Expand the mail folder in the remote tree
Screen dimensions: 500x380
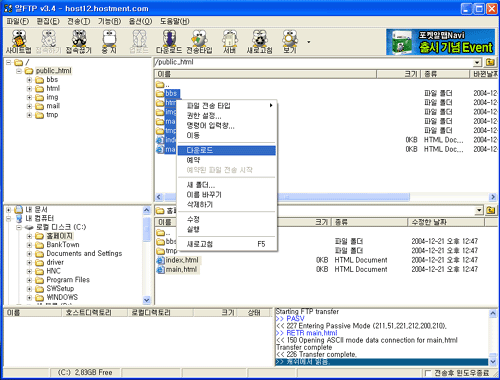pyautogui.click(x=29, y=106)
